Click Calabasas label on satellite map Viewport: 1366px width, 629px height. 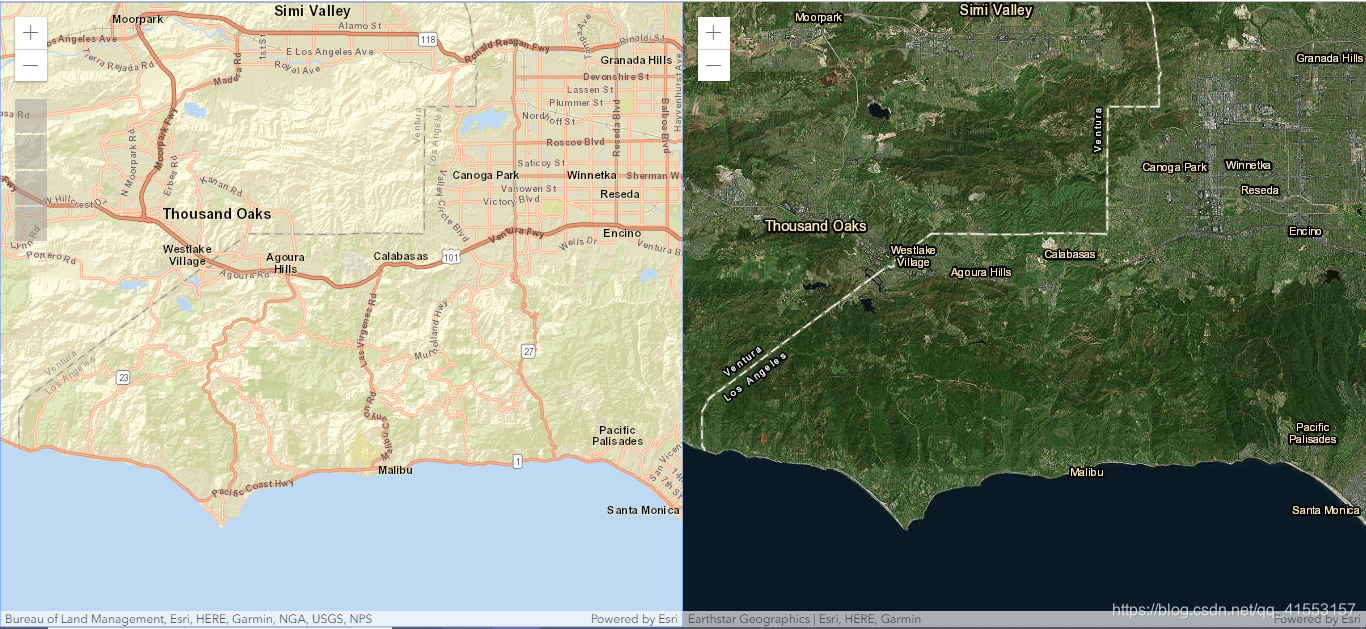1070,254
